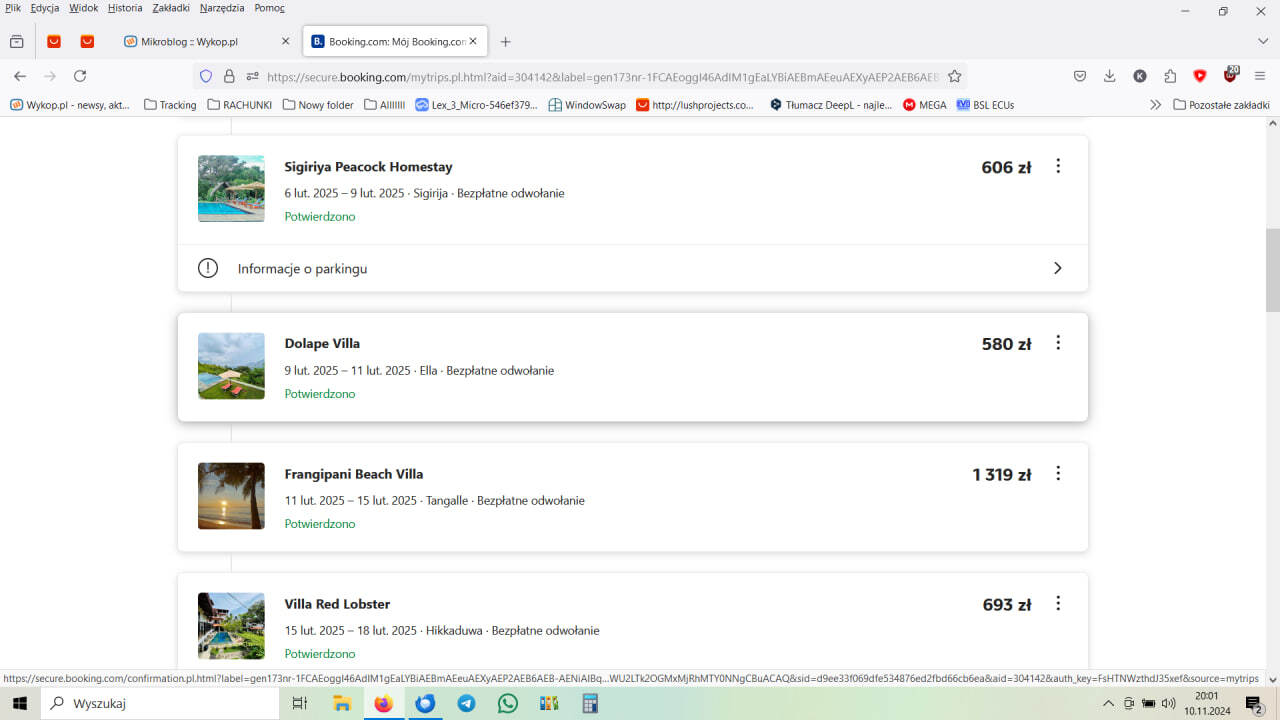Open Dolape Villa booking title link
Viewport: 1280px width, 720px height.
322,343
